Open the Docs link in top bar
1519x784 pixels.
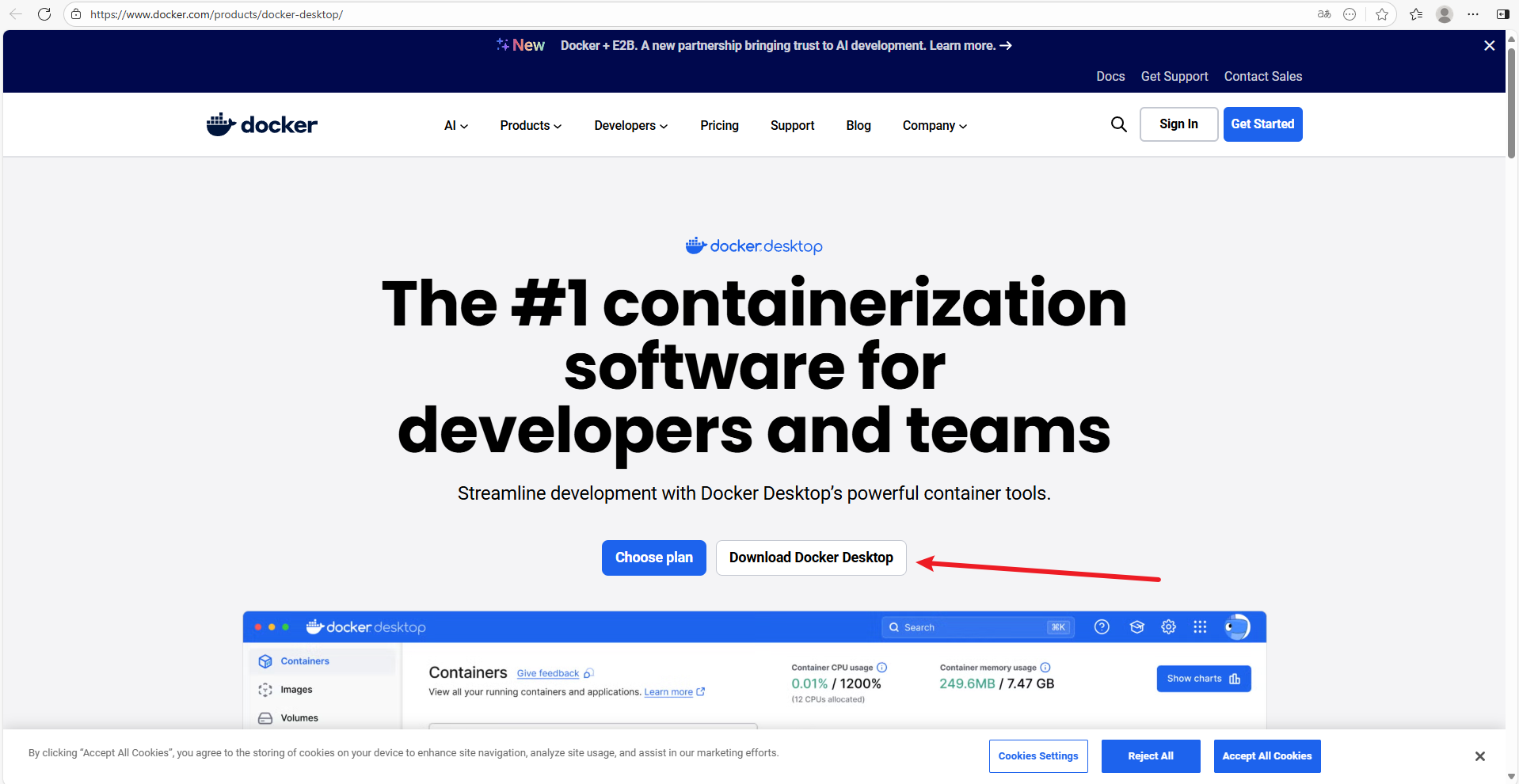1110,76
